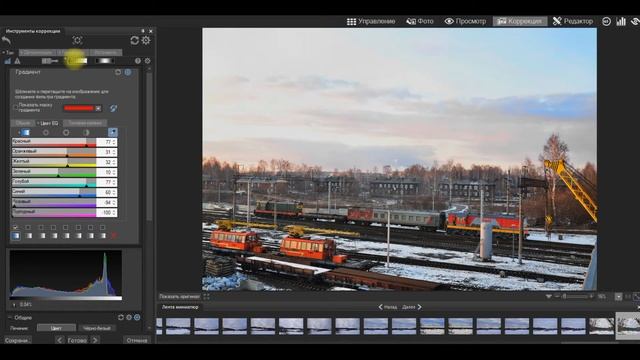Tick the second gradient checkbox

28,227
